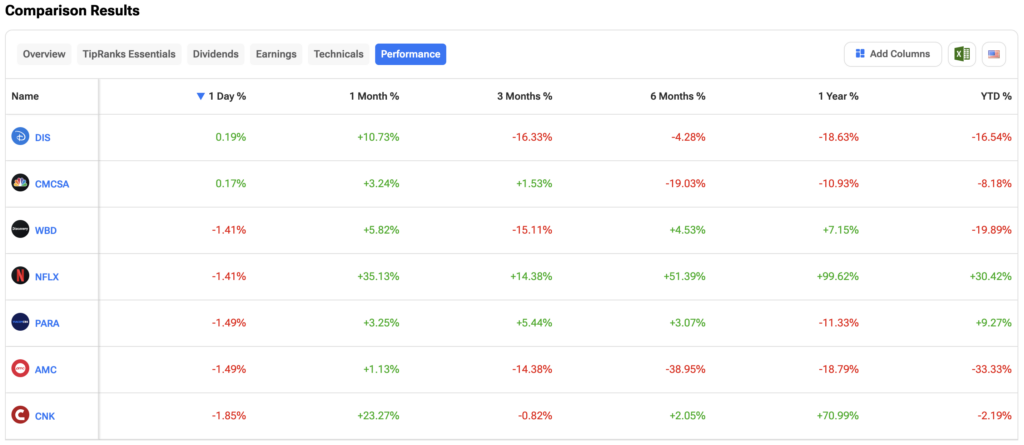Image resolution: width=1024 pixels, height=445 pixels.
Task: Click the AMC logo icon
Action: tap(20, 369)
